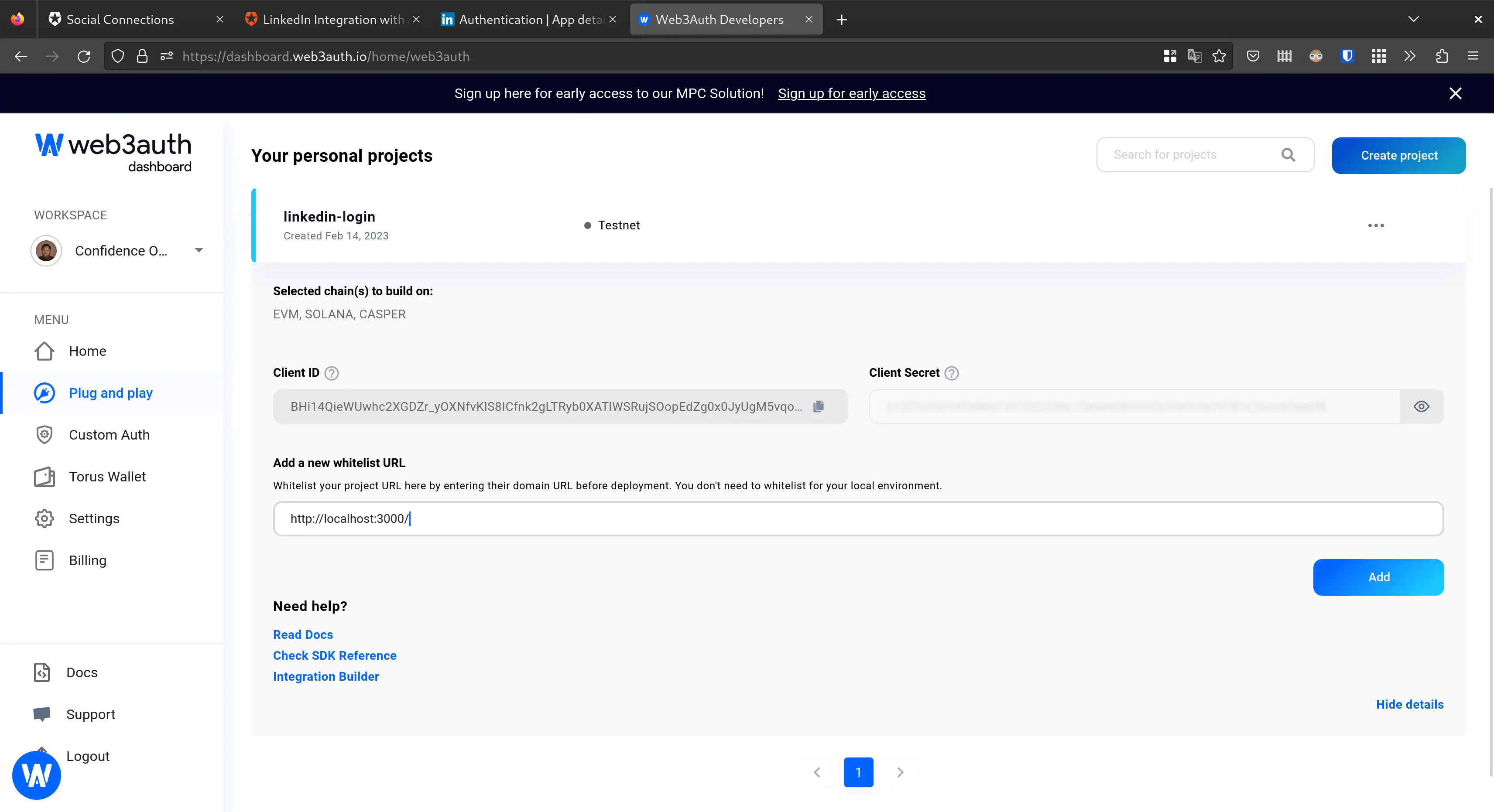This screenshot has width=1494, height=812.
Task: Go to the Billing section
Action: [x=87, y=560]
